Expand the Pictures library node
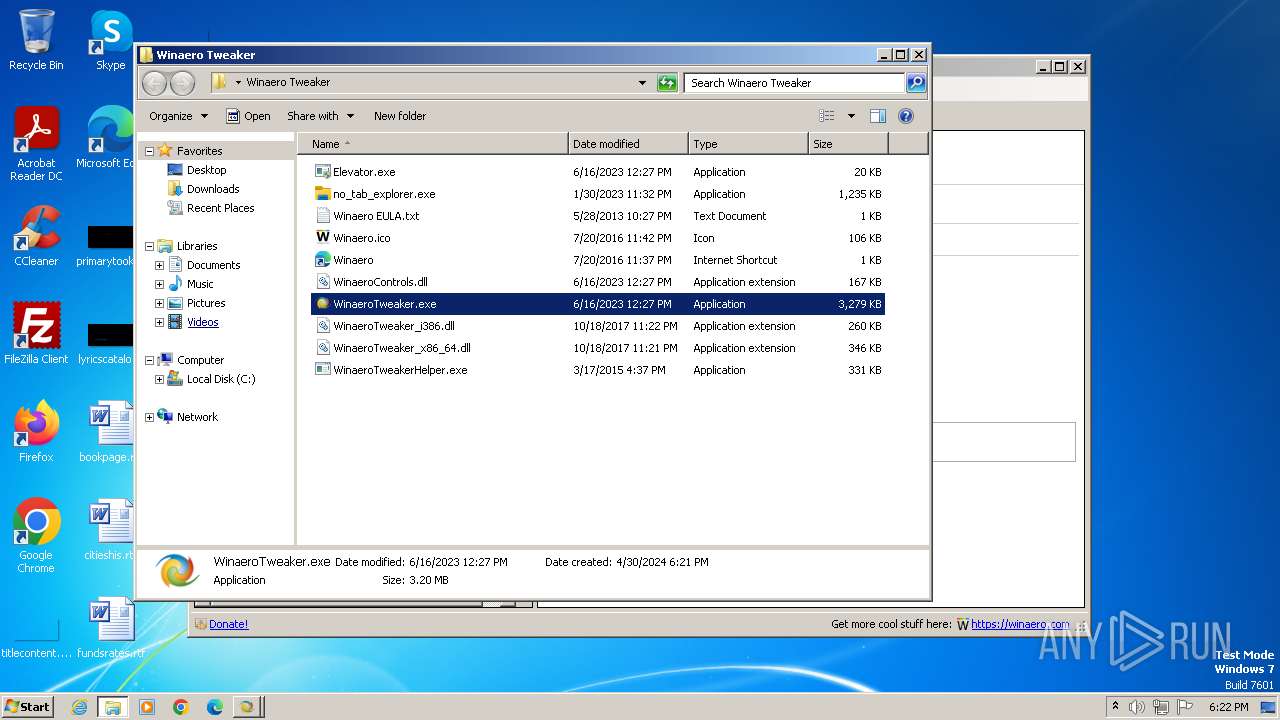Viewport: 1280px width, 720px height. click(x=159, y=303)
